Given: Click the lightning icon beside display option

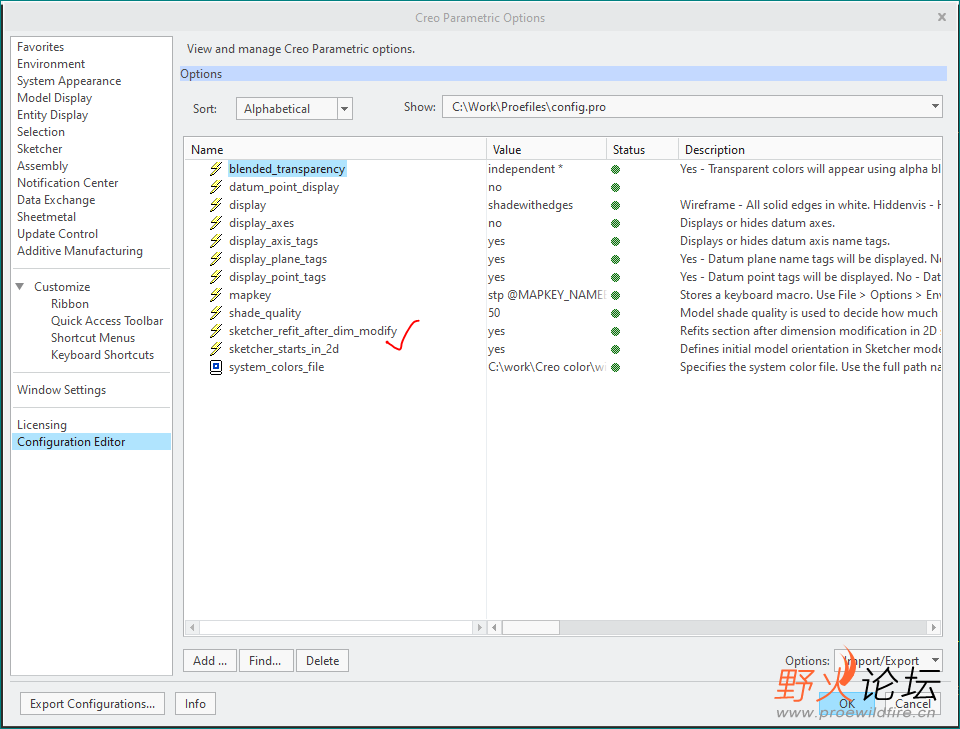Looking at the screenshot, I should click(216, 204).
